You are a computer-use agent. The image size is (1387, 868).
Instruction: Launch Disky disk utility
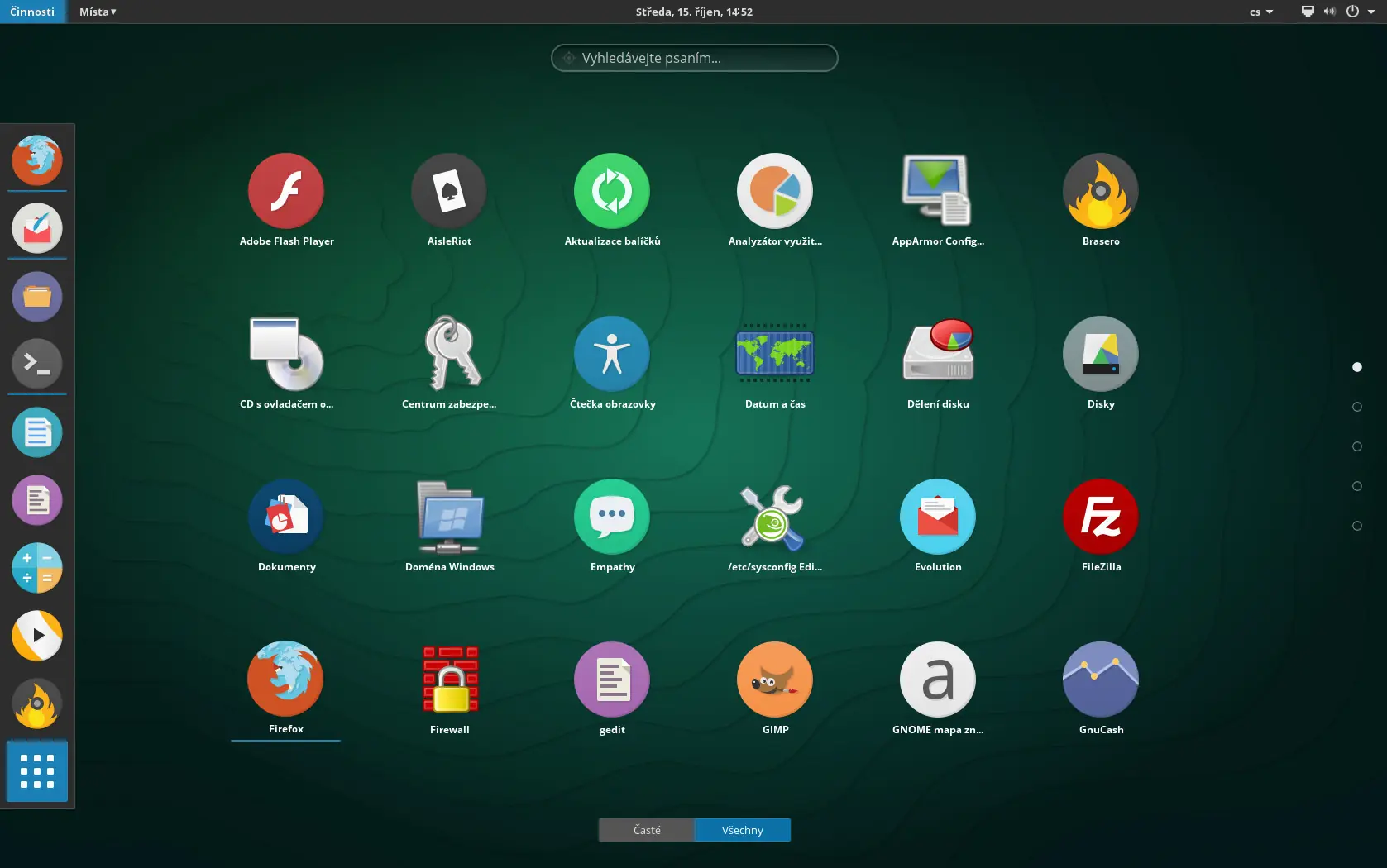pyautogui.click(x=1101, y=354)
